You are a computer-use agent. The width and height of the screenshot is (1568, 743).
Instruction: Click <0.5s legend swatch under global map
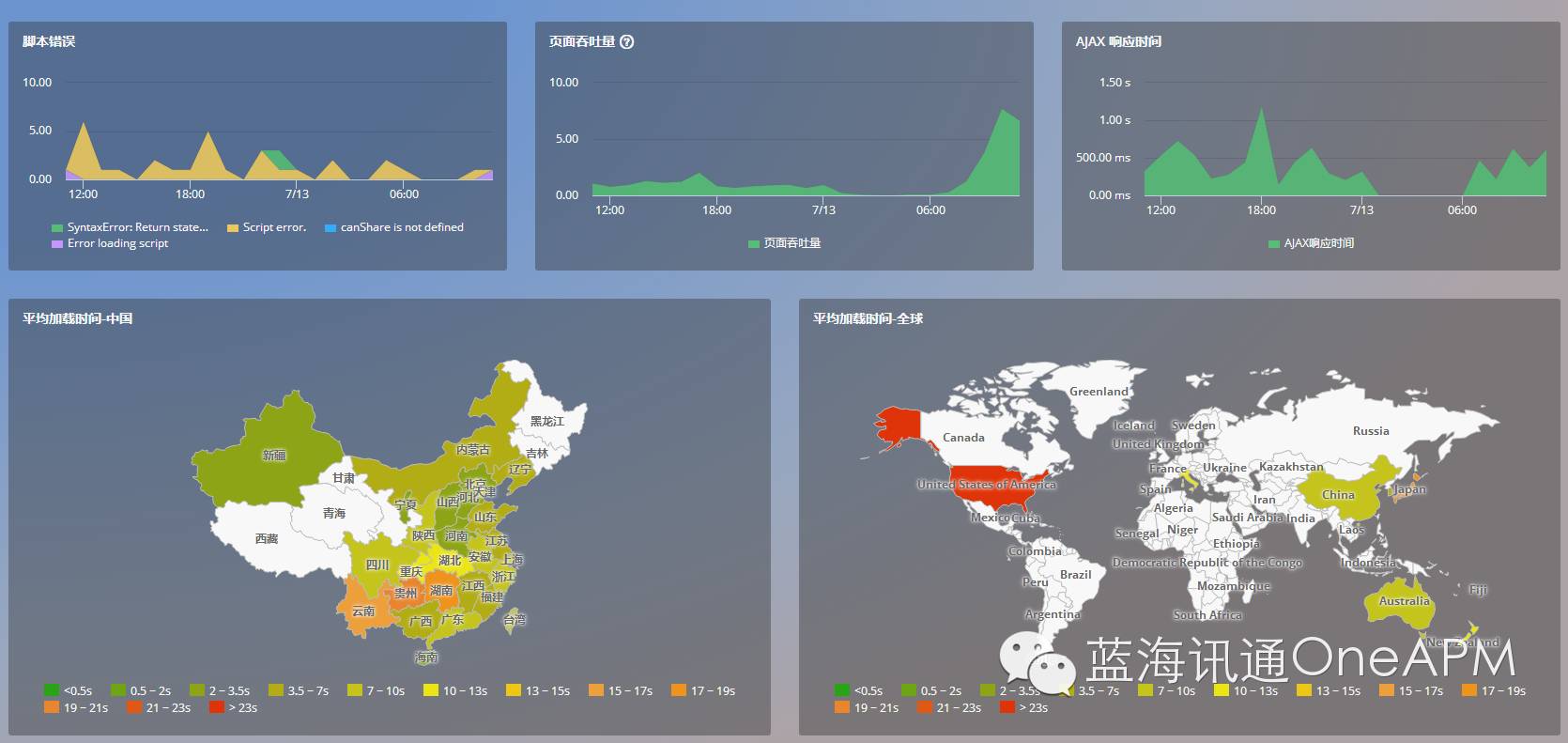click(842, 690)
